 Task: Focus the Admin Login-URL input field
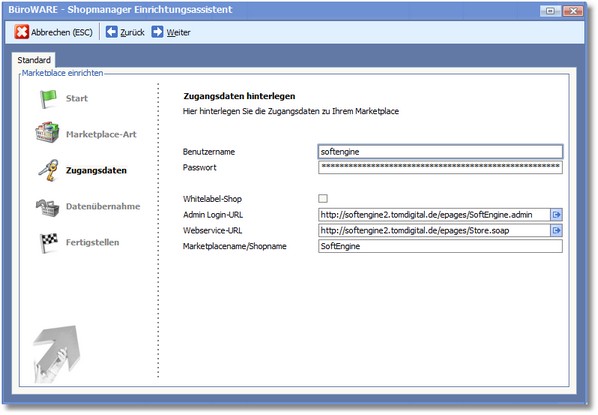pyautogui.click(x=434, y=215)
